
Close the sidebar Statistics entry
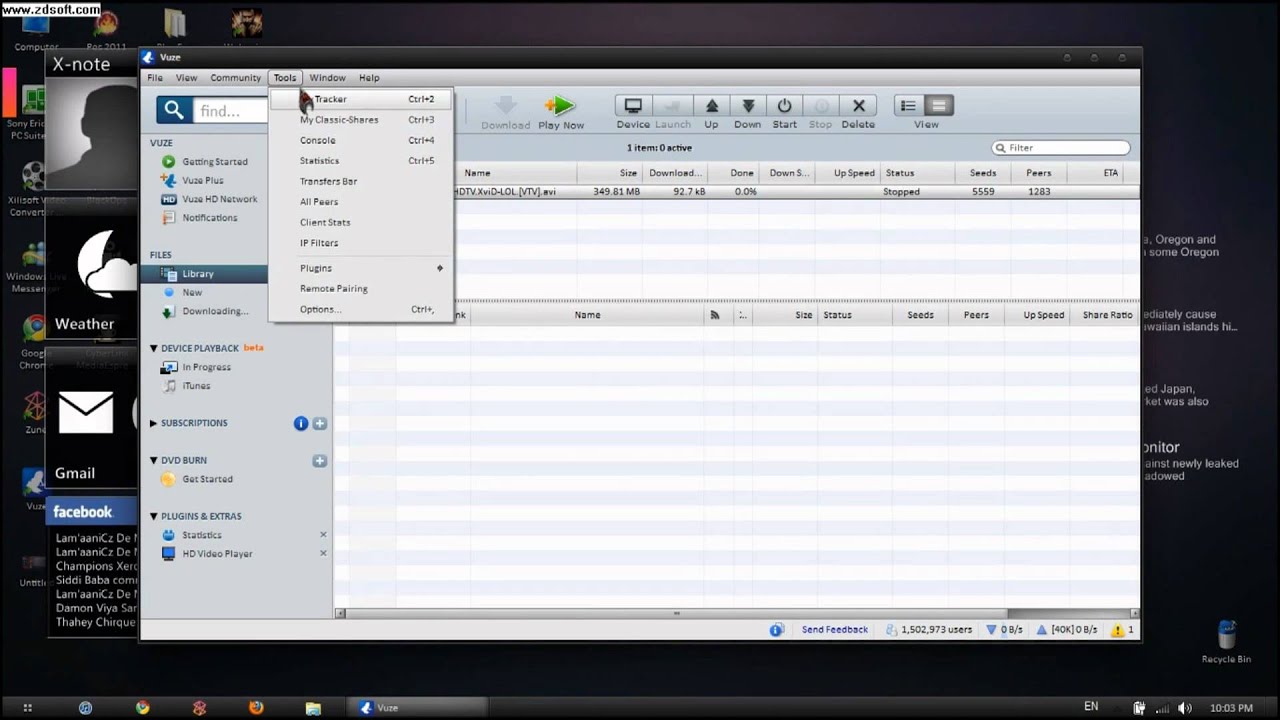pos(323,535)
